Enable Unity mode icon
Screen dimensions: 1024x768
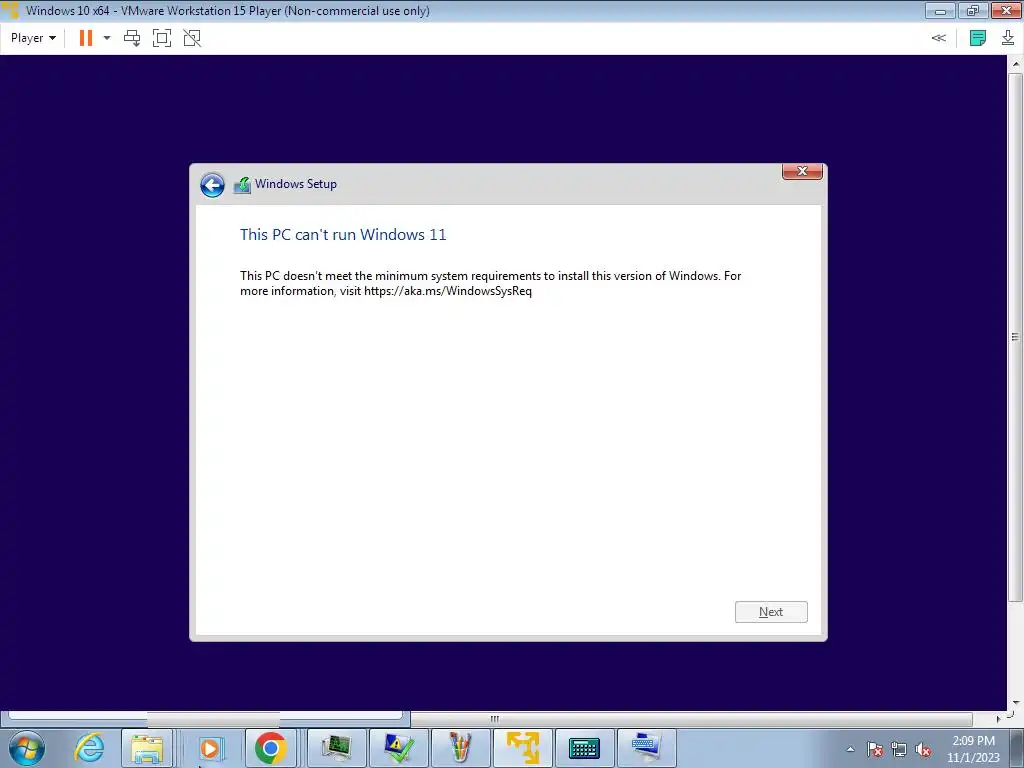(192, 38)
